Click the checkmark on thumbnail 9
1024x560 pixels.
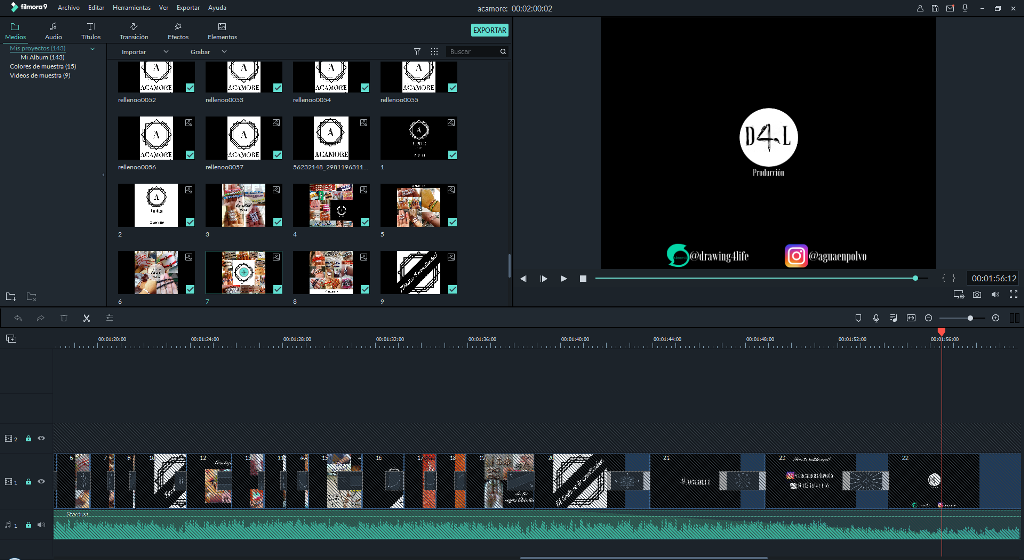click(x=453, y=289)
